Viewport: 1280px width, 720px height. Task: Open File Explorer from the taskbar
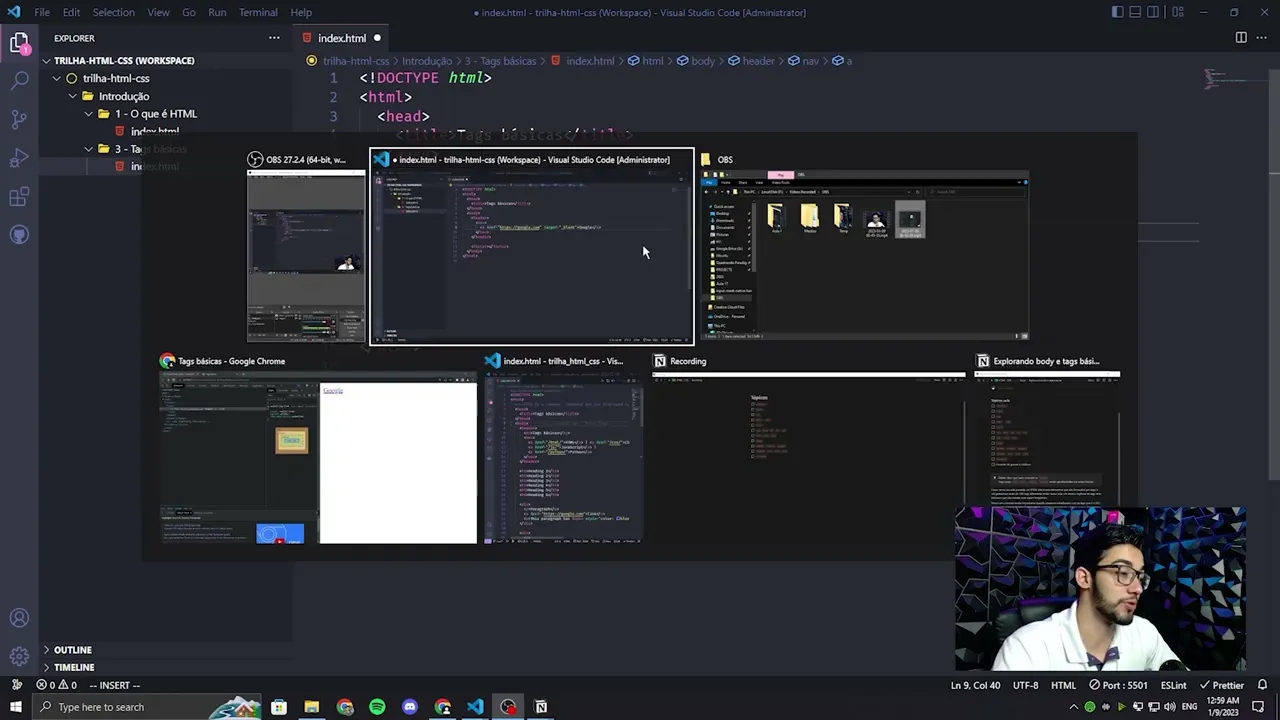[312, 707]
